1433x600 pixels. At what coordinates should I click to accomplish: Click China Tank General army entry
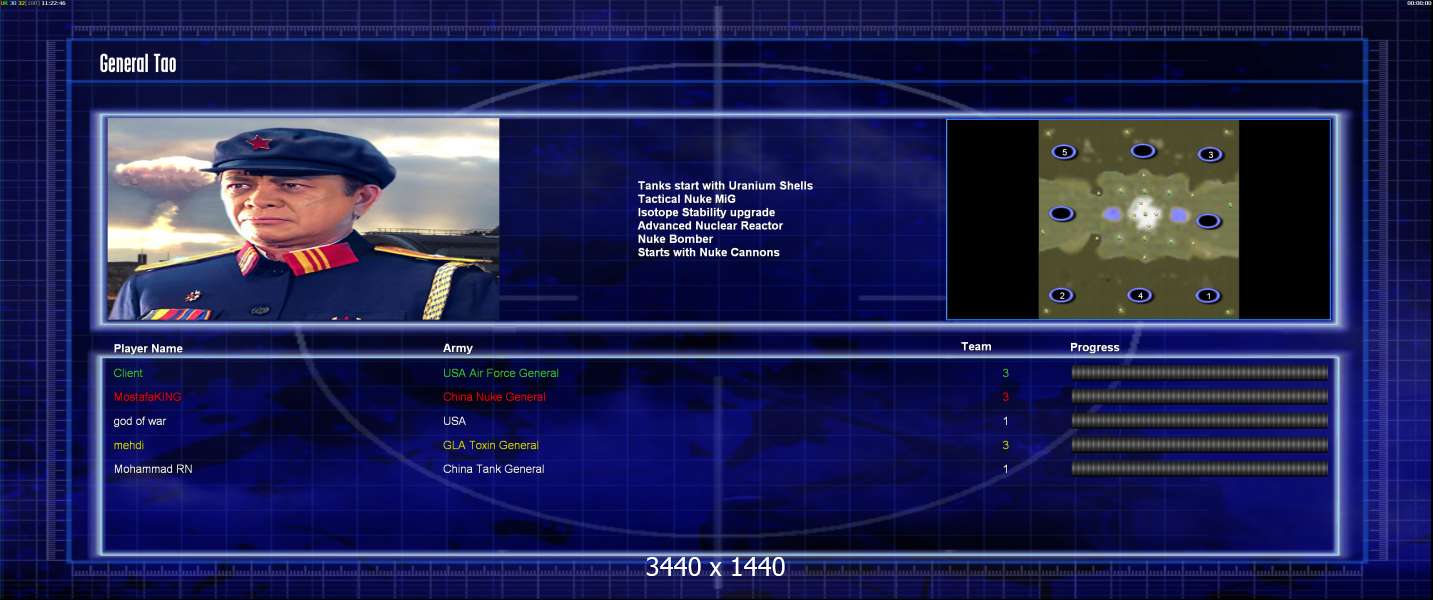pyautogui.click(x=494, y=469)
